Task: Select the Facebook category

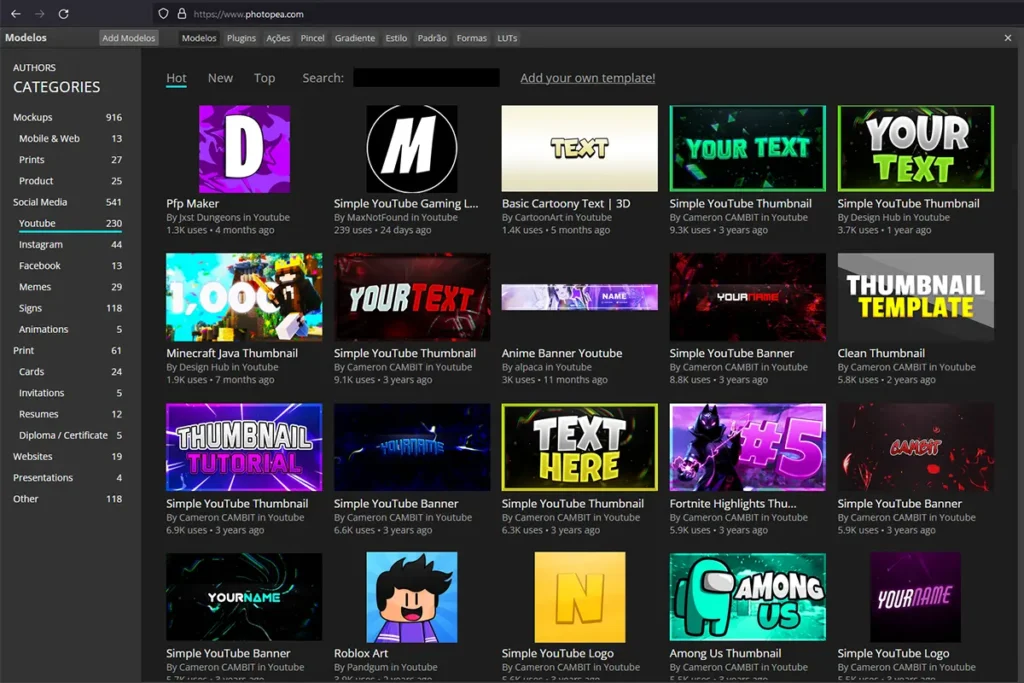Action: 70,266
